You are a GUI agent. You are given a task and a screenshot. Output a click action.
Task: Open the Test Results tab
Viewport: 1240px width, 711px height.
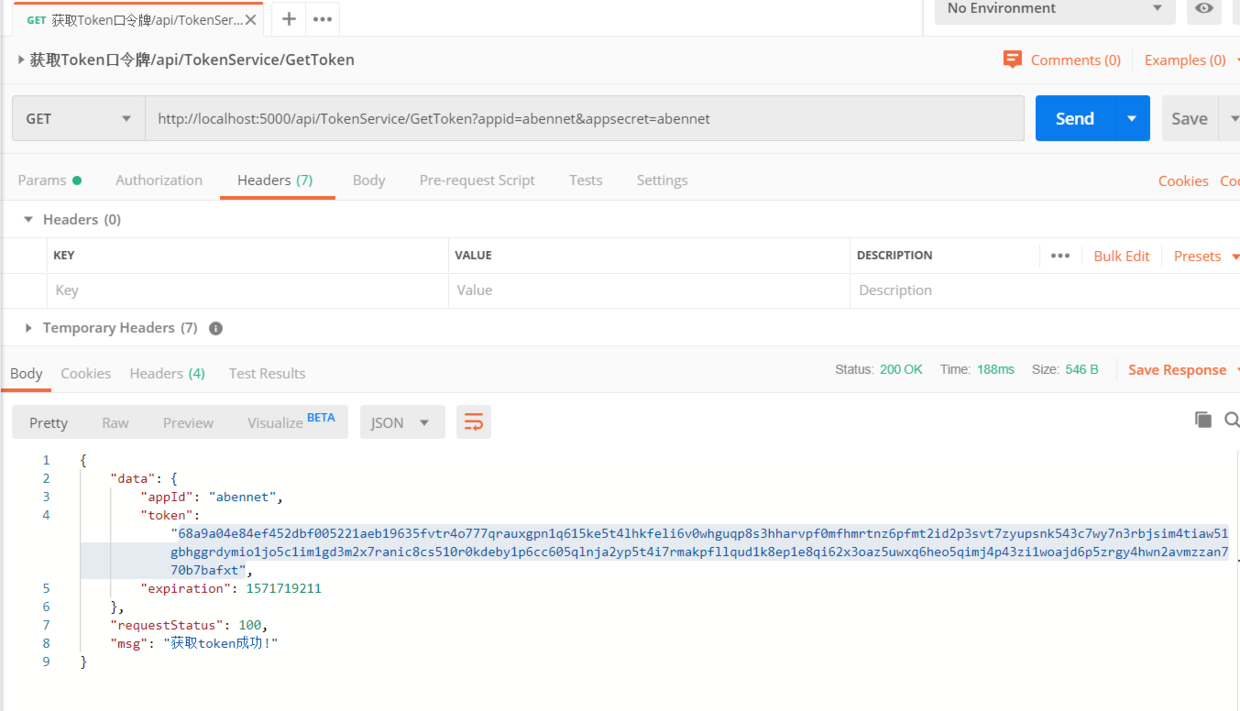267,373
